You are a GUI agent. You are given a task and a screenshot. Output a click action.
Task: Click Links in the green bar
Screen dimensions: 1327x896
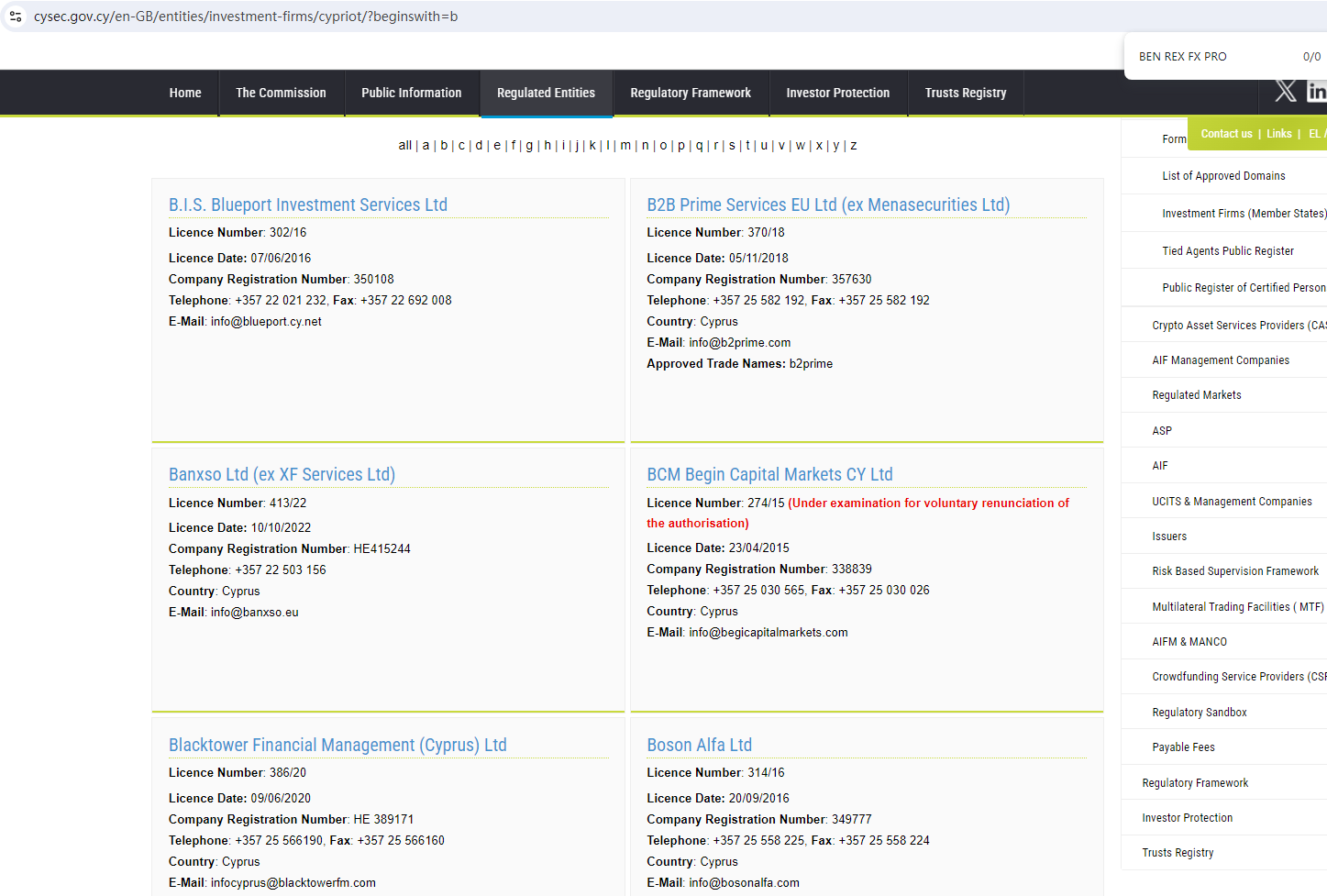[1278, 134]
